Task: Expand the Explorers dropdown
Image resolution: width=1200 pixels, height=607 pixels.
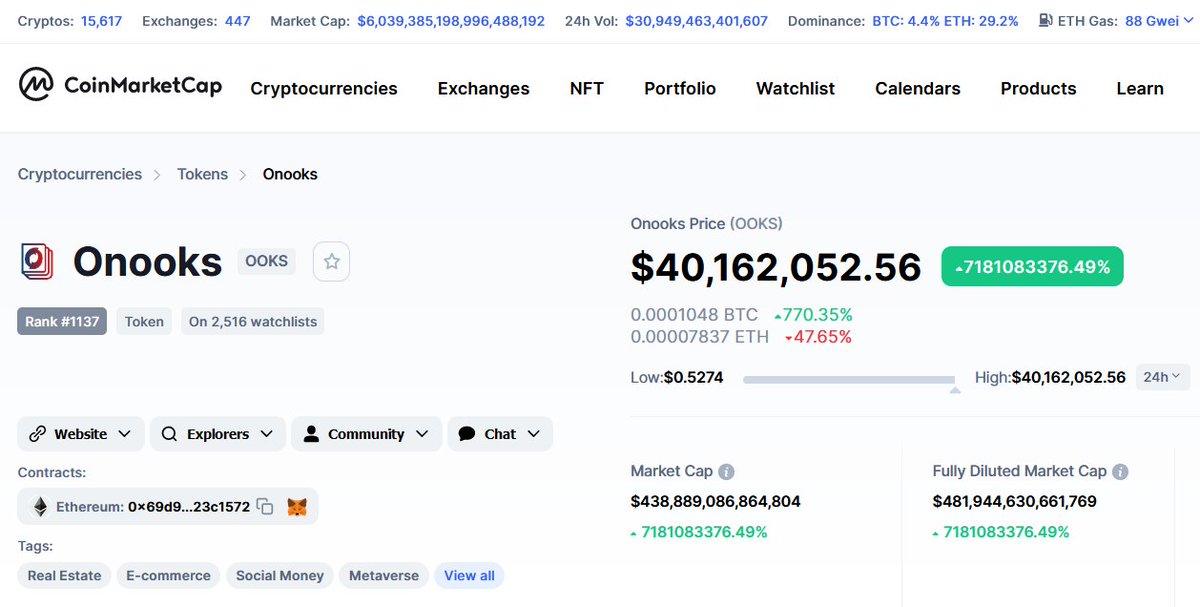Action: 218,434
